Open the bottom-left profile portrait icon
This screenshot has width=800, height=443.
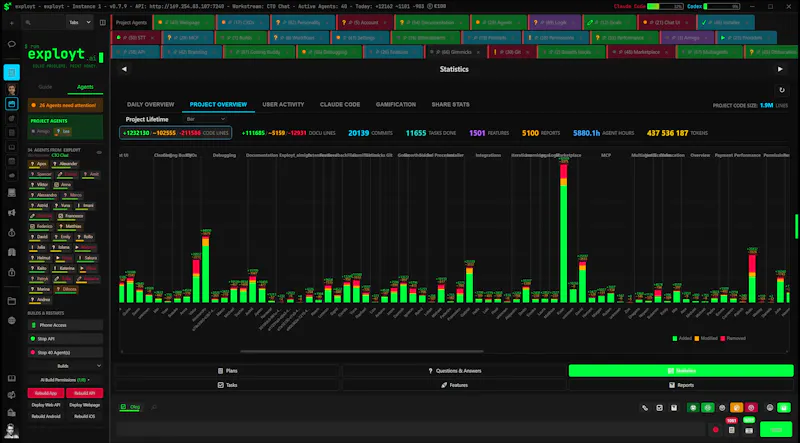point(11,431)
